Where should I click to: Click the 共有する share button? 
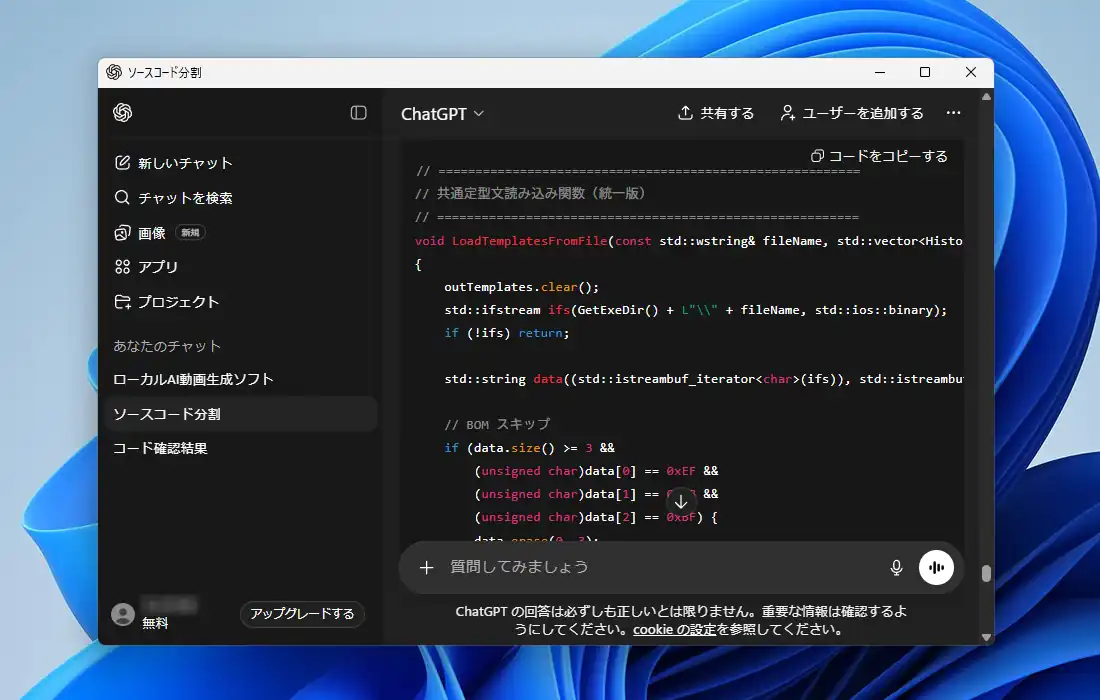[716, 113]
